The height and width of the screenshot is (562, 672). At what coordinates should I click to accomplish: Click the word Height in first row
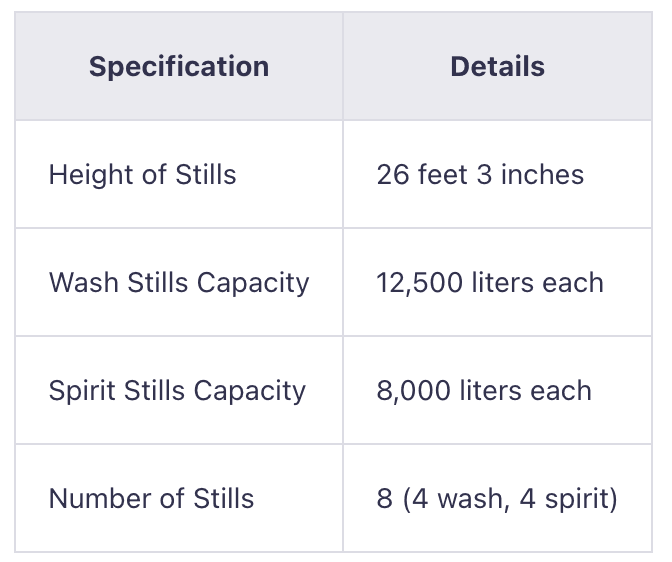point(80,175)
